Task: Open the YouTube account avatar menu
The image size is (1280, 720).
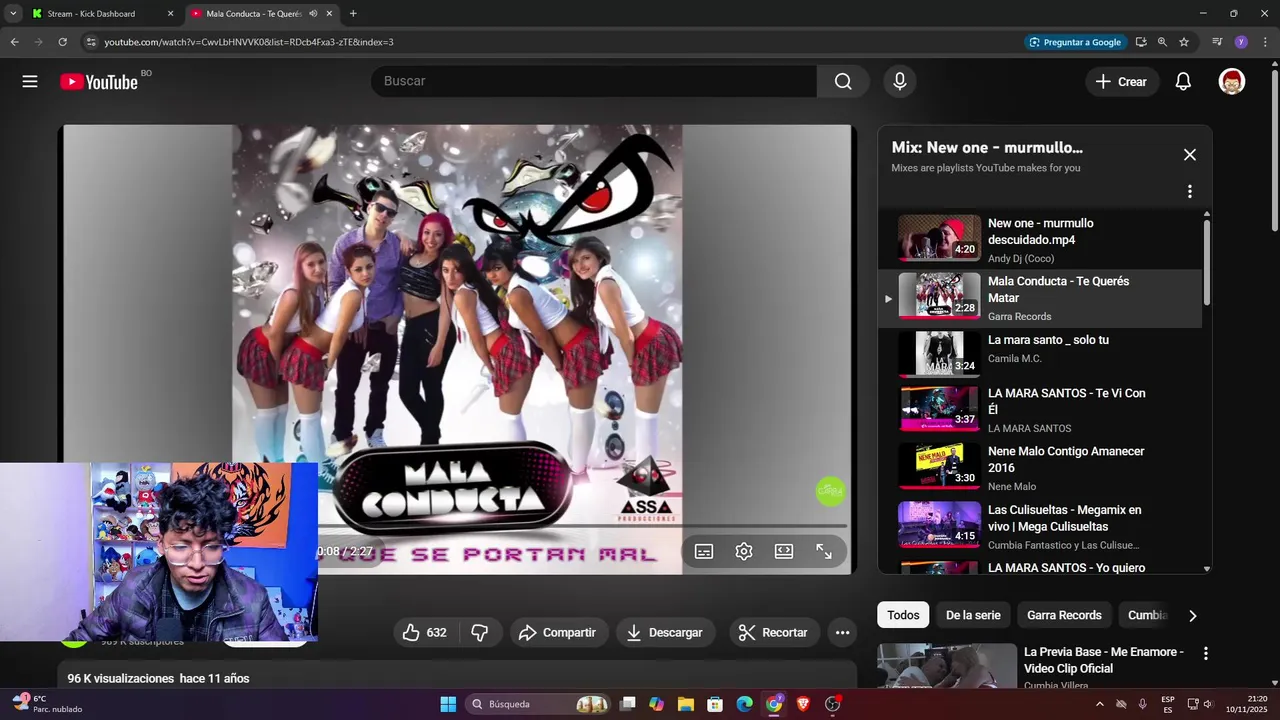Action: 1232,82
